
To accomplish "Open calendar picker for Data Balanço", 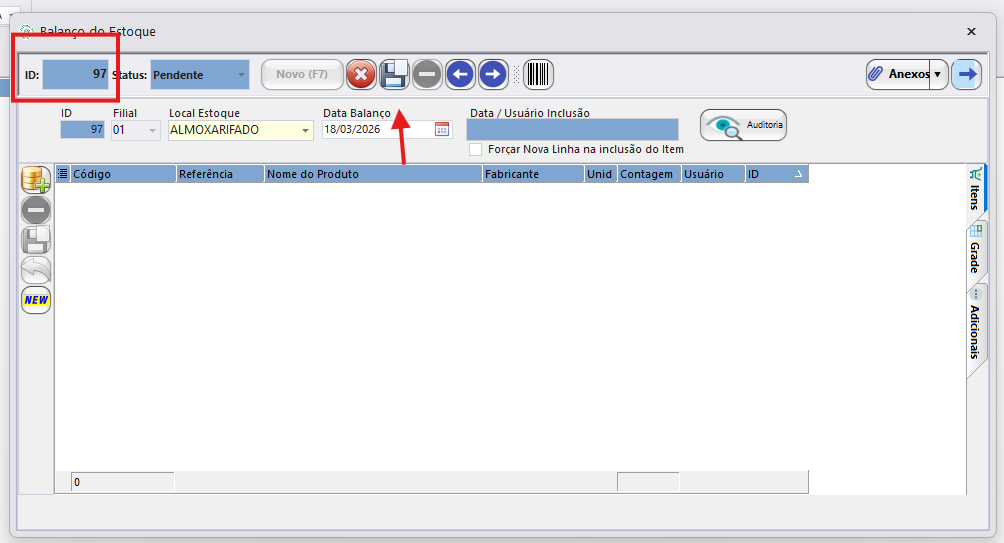I will 443,129.
